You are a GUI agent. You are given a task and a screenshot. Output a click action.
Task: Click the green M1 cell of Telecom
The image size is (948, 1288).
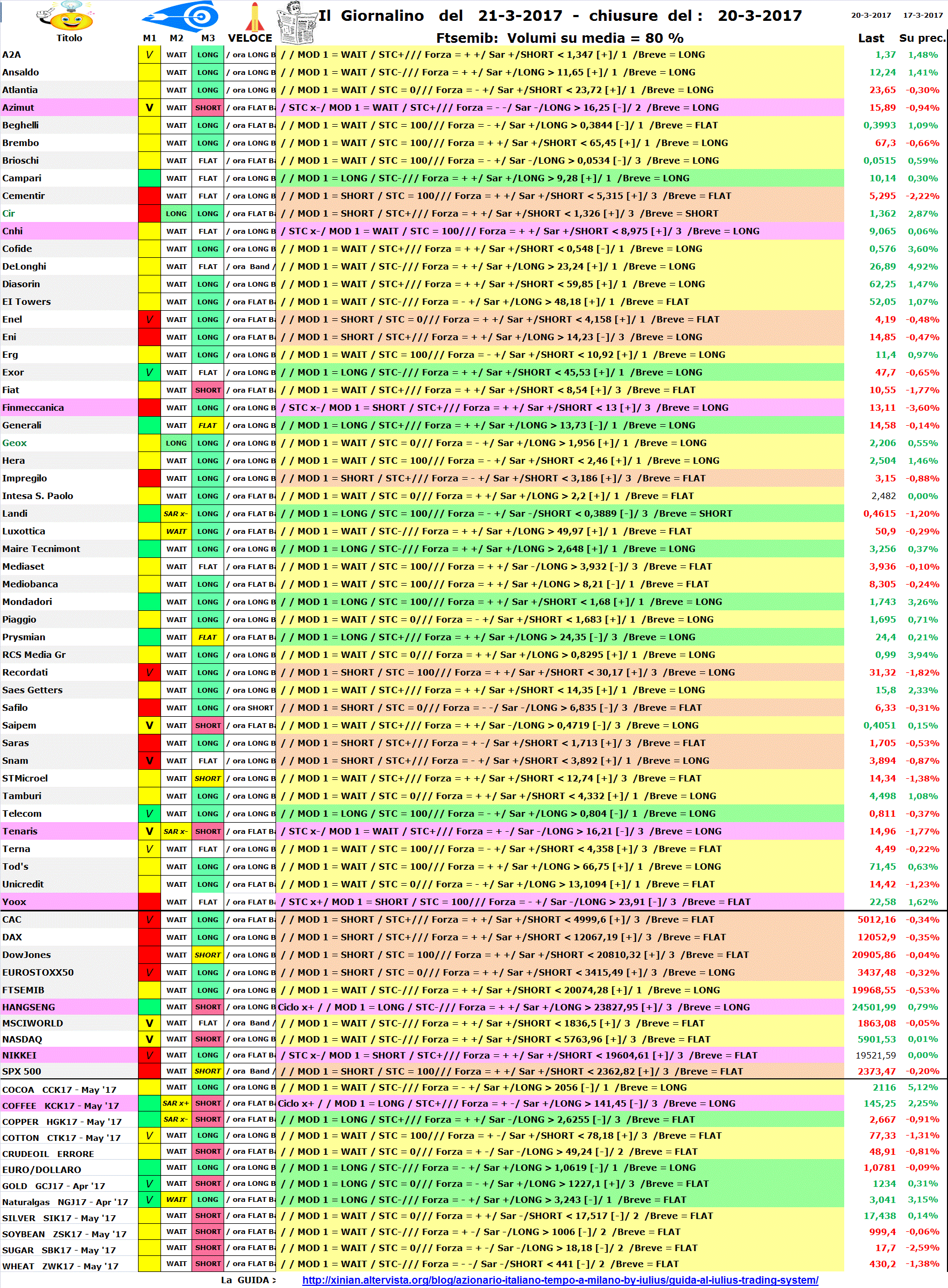pos(149,814)
